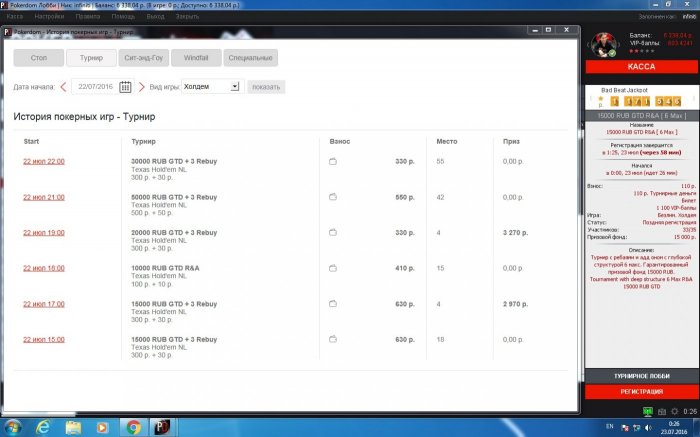Open Windows Media Player taskbar icon
This screenshot has height=437, width=700.
coord(102,428)
